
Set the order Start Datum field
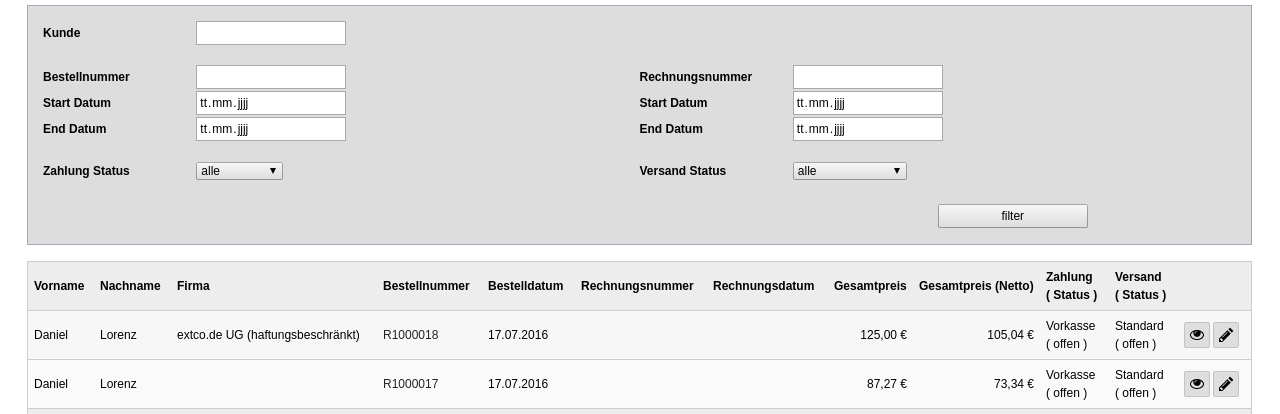(270, 103)
